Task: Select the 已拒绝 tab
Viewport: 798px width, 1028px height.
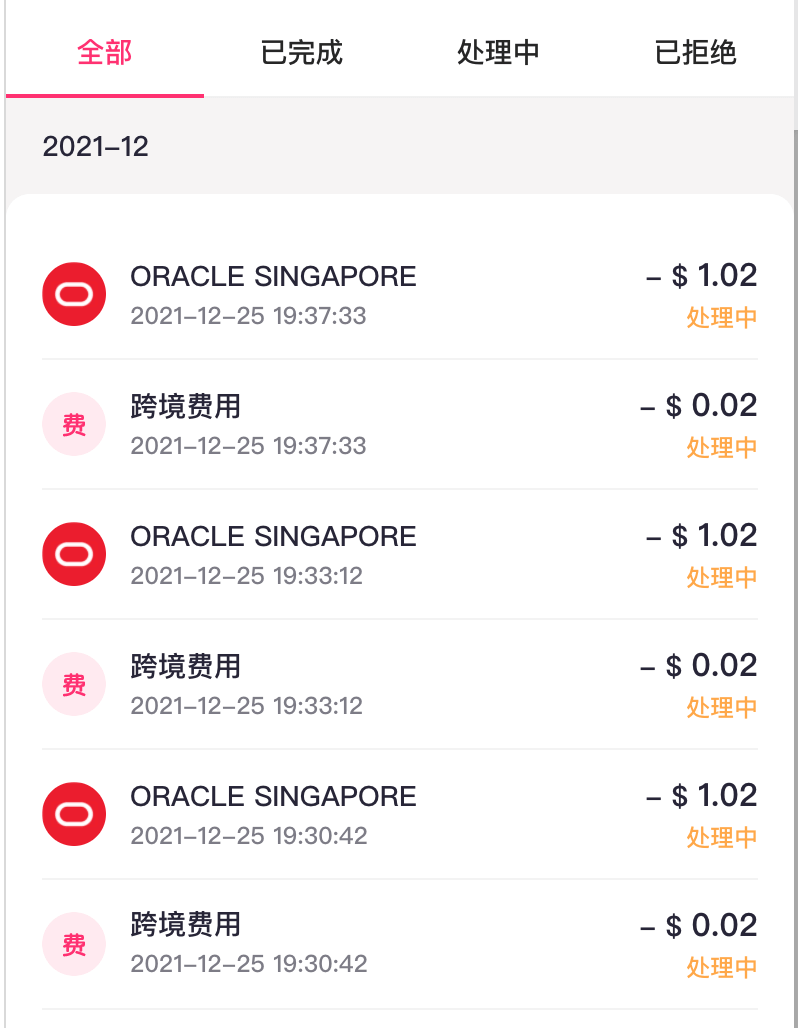Action: [695, 52]
